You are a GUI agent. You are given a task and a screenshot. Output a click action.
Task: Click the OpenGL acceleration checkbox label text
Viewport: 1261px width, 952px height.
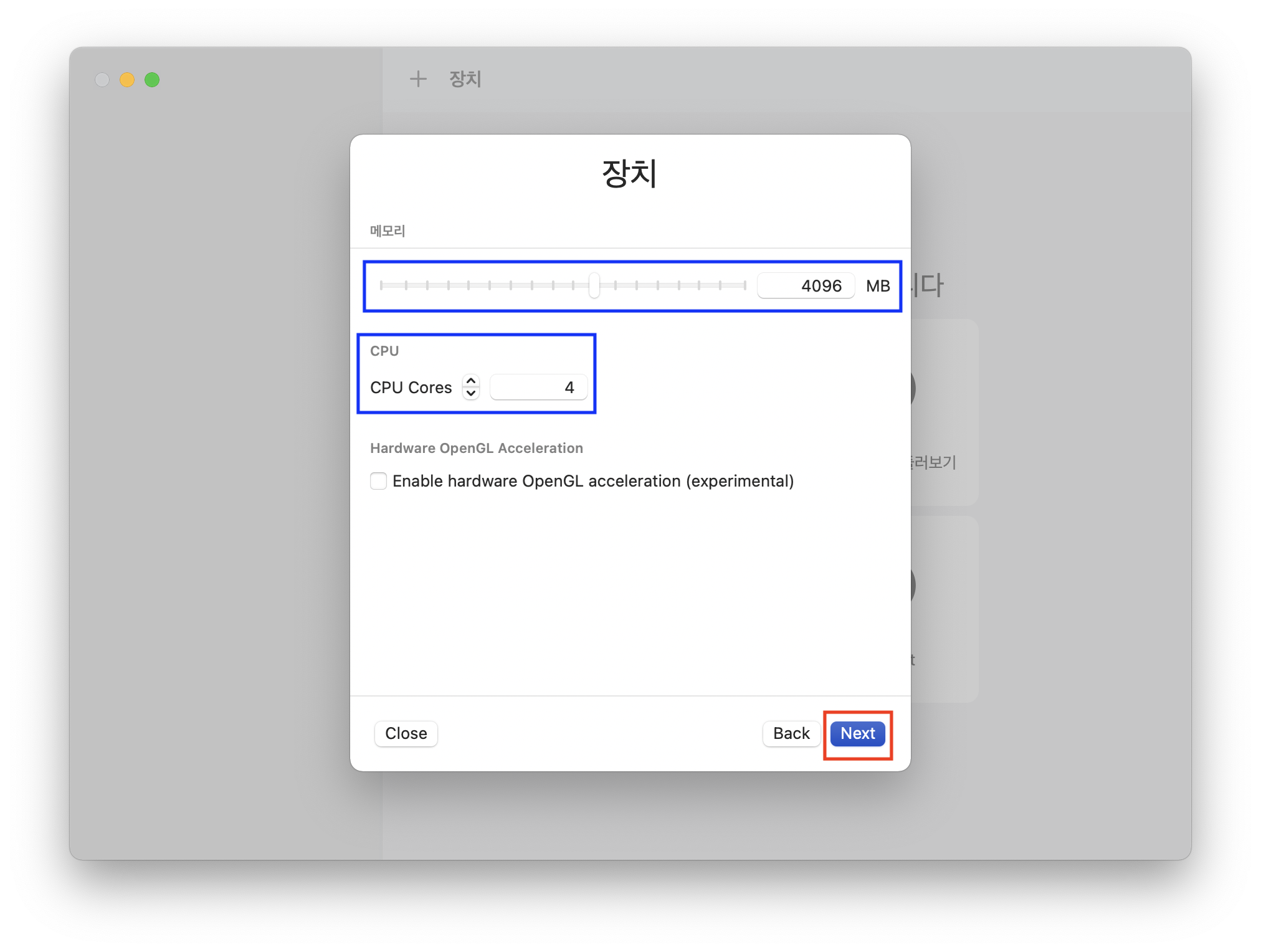pyautogui.click(x=592, y=481)
